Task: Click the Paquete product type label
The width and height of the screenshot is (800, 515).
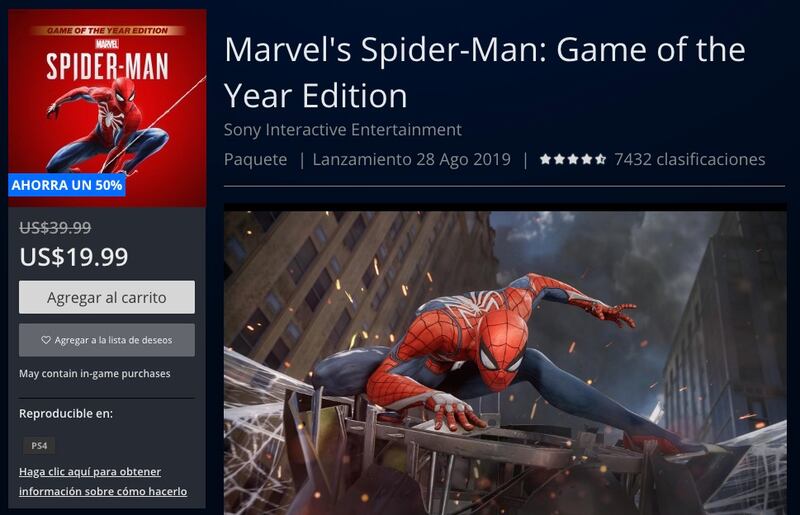Action: (256, 159)
